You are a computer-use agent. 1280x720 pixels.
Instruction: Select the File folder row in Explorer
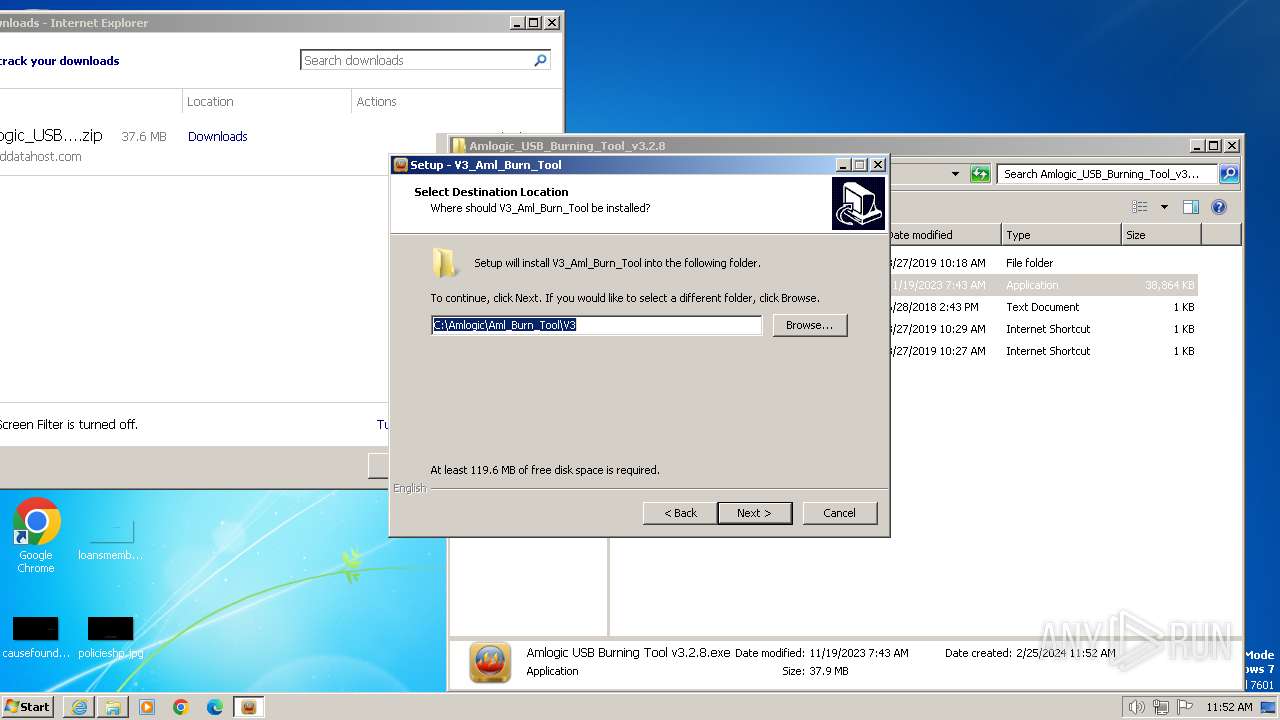pyautogui.click(x=1043, y=263)
